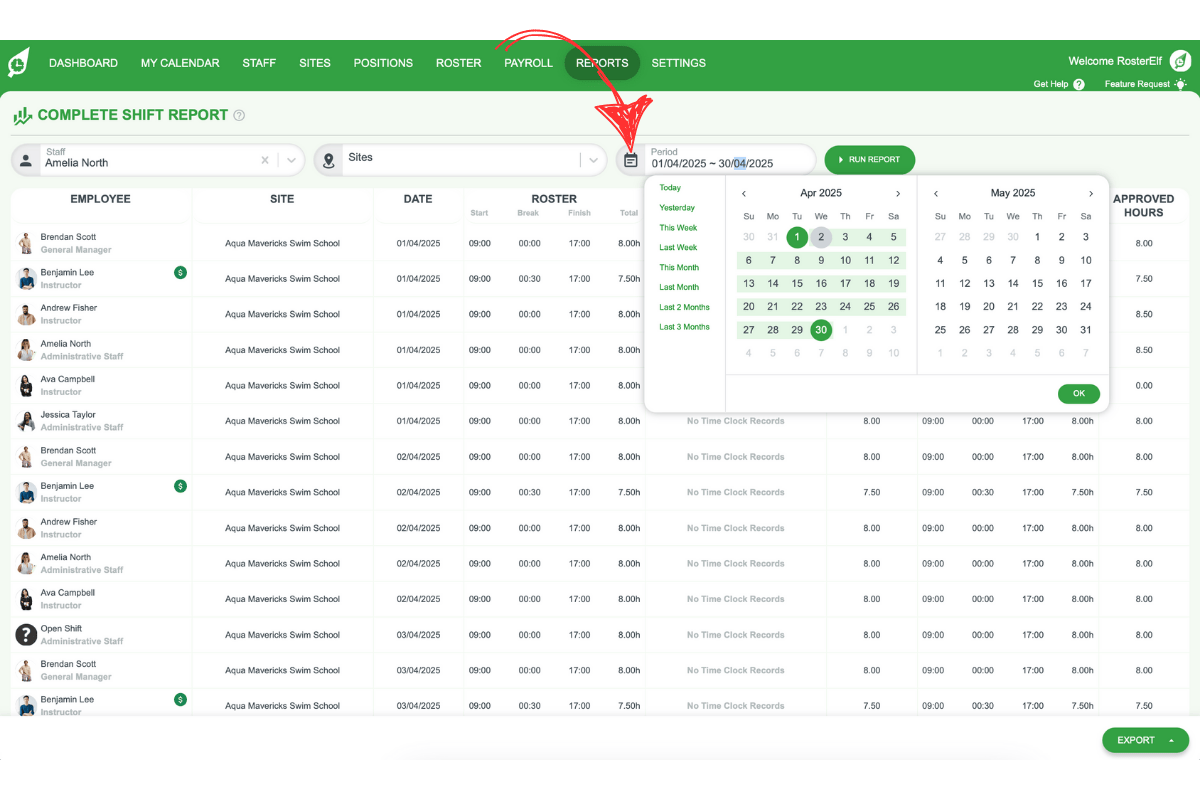Click the Run Report button
Screen dimensions: 1200x800
tap(869, 159)
